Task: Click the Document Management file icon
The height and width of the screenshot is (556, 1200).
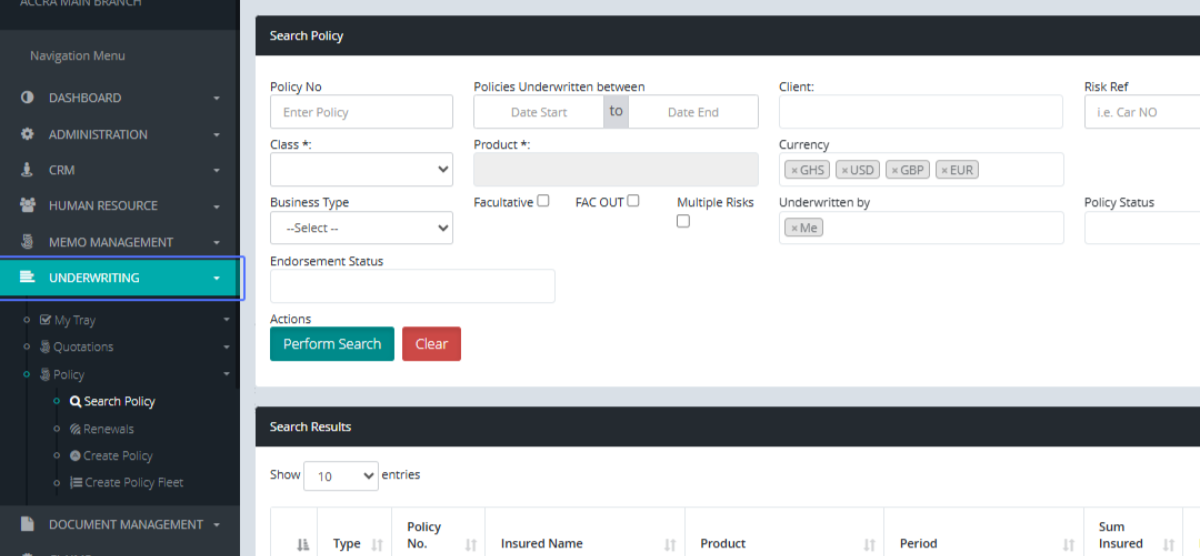Action: (28, 524)
